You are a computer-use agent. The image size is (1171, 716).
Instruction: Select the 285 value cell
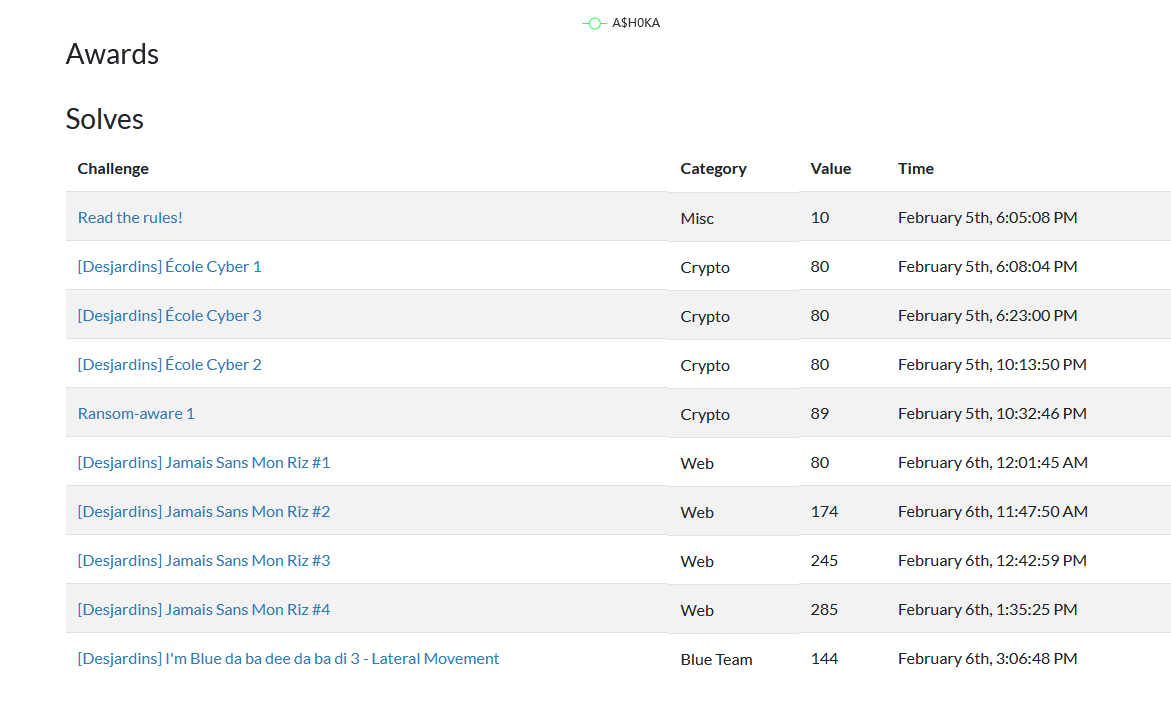click(824, 610)
